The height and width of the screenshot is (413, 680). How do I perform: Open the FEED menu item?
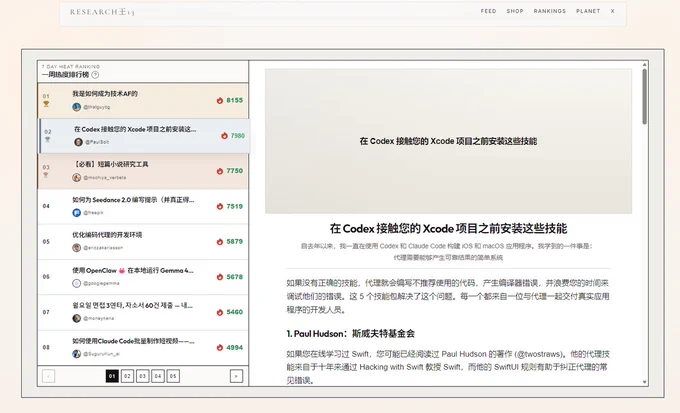488,11
